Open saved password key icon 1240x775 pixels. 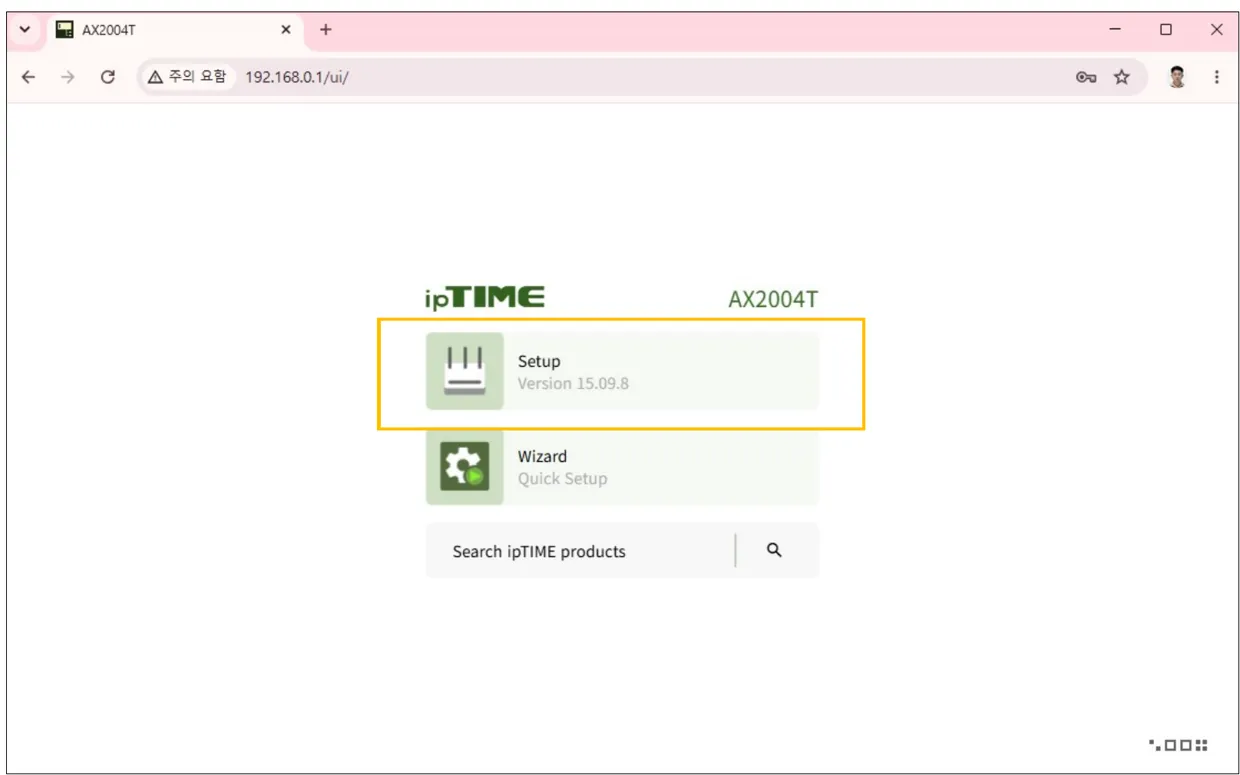tap(1086, 77)
